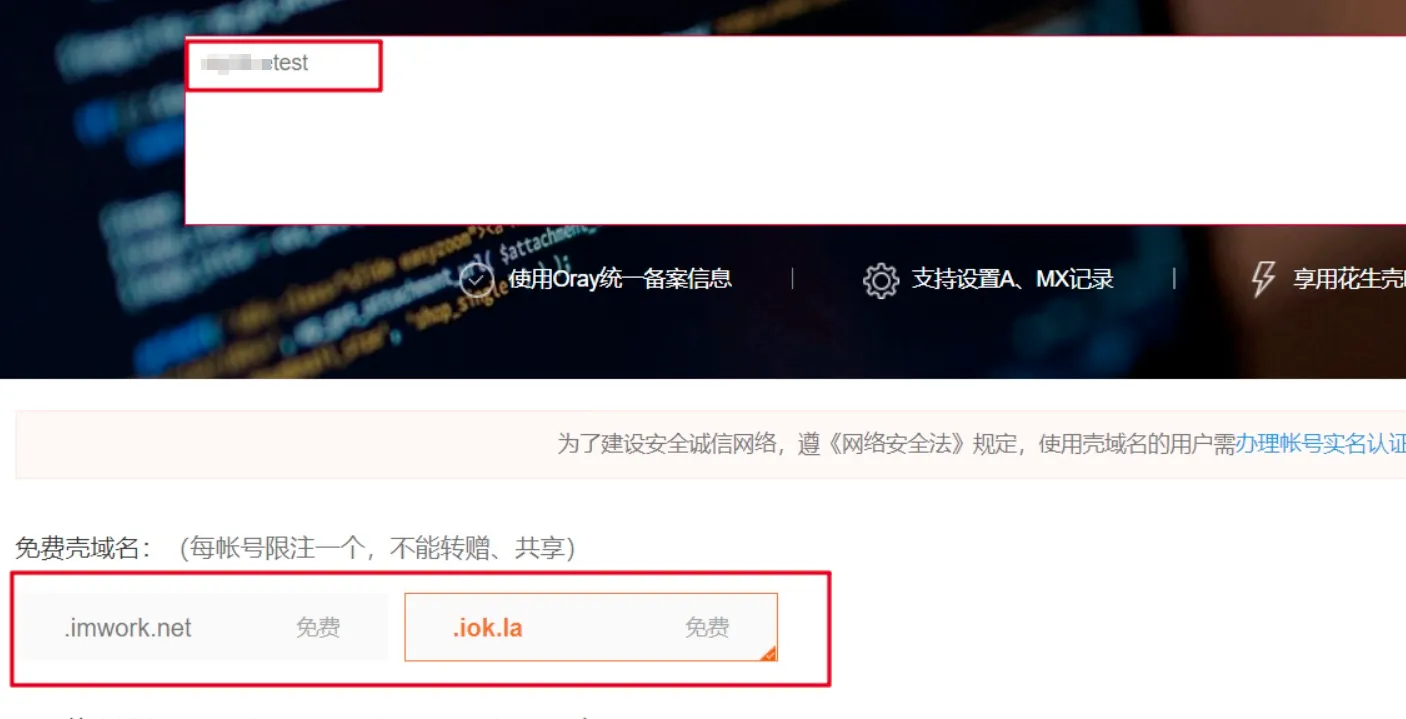Click the shield checkmark icon for Oray备案
1406x719 pixels.
[x=477, y=280]
